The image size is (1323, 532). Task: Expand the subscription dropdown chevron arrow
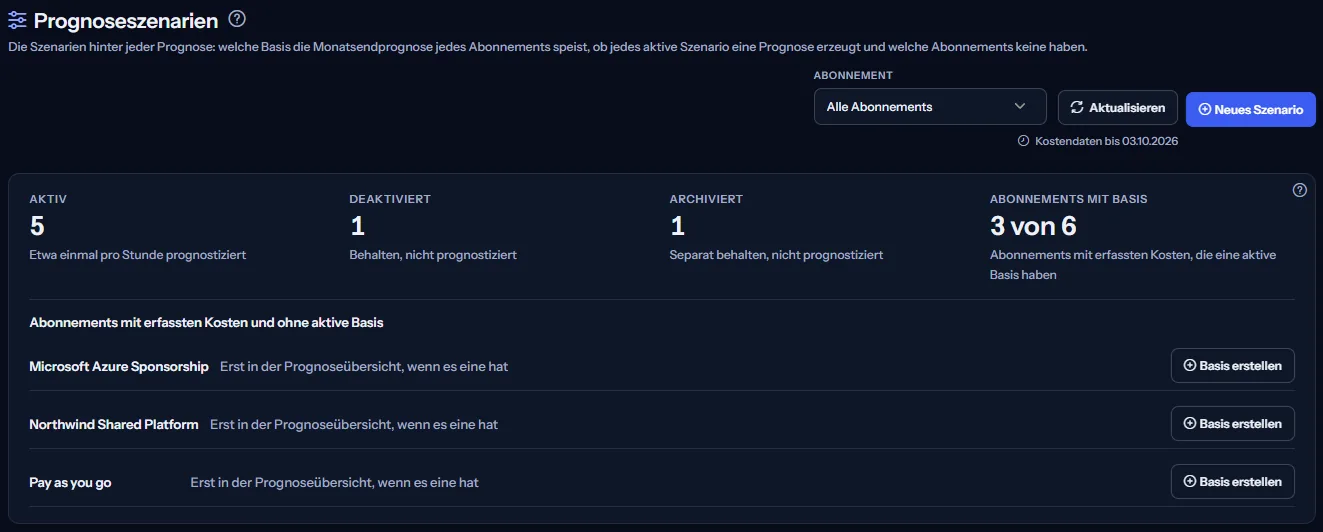point(1020,107)
